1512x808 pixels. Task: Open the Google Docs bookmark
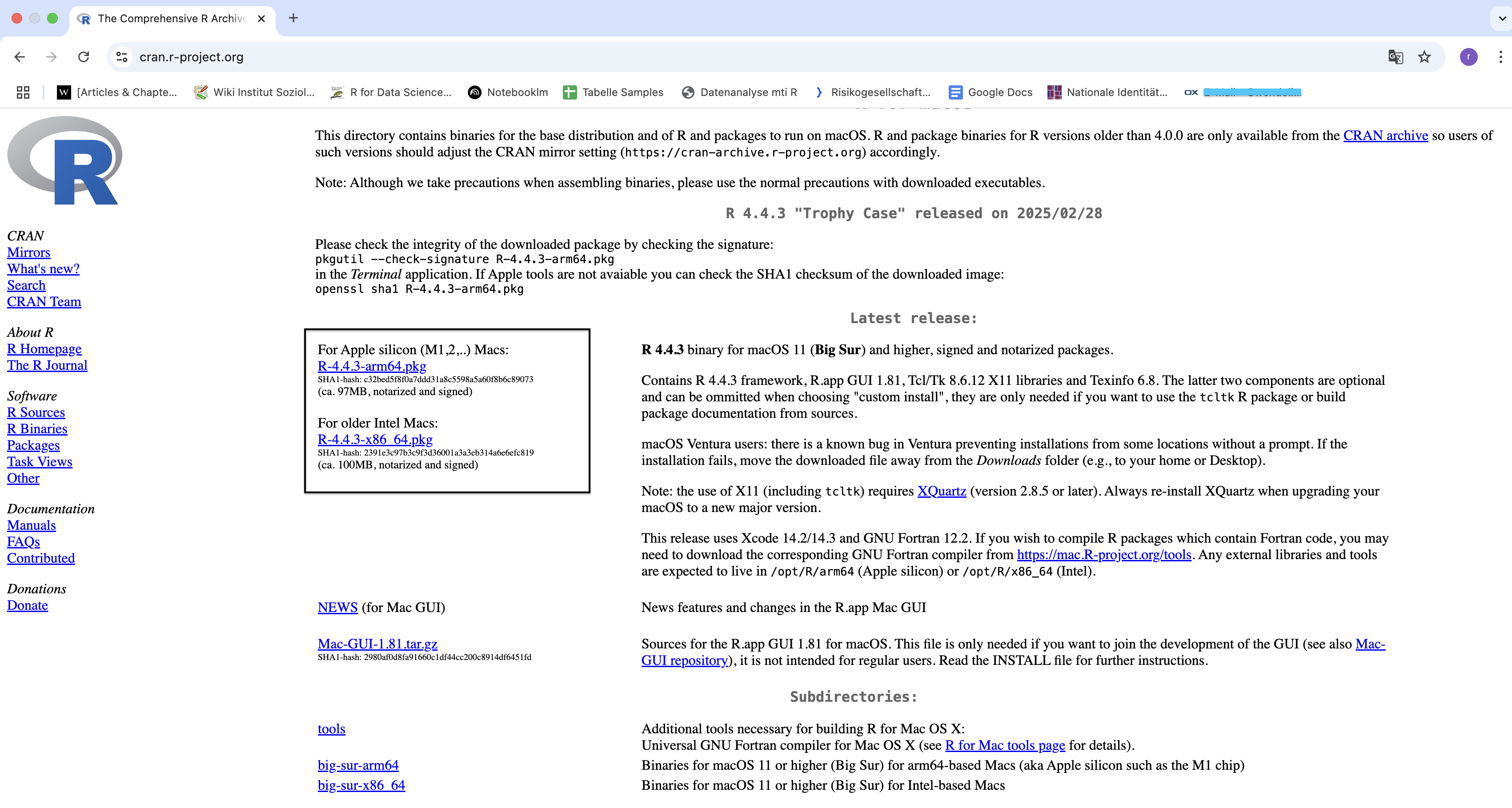[991, 92]
